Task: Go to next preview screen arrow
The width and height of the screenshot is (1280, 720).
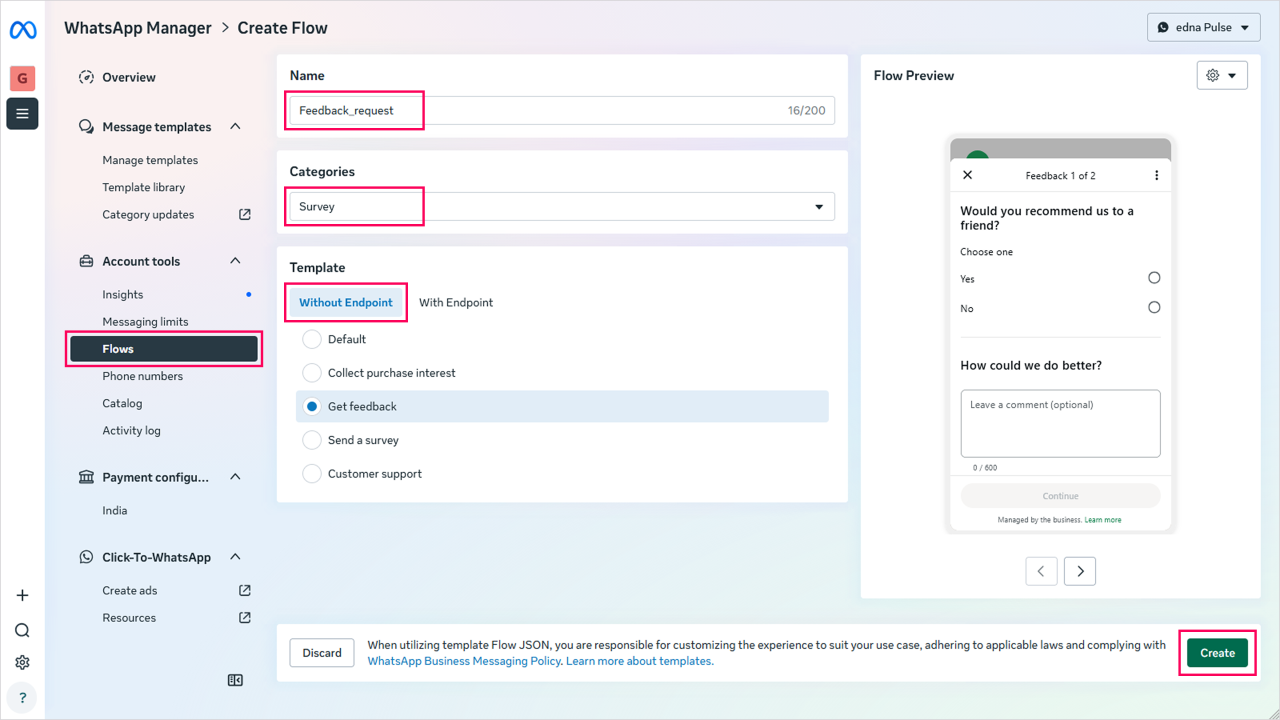Action: tap(1080, 571)
